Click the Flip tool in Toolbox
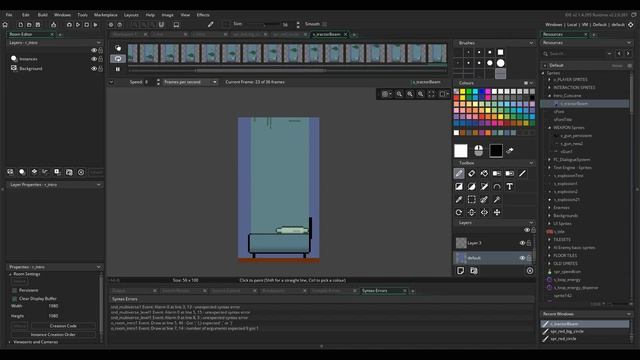Screen dimensions: 640x360 pyautogui.click(x=471, y=212)
